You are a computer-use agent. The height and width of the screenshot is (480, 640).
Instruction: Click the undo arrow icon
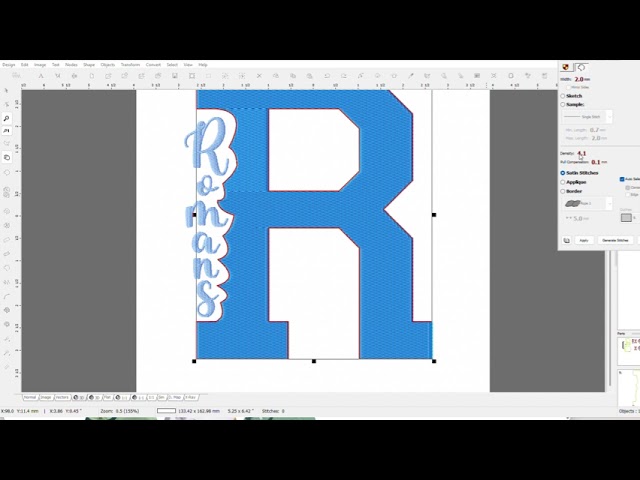click(327, 76)
